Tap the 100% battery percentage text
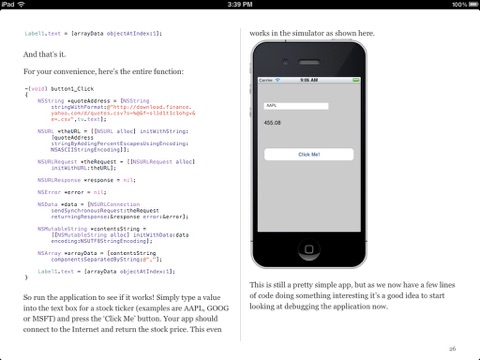 [460, 4]
